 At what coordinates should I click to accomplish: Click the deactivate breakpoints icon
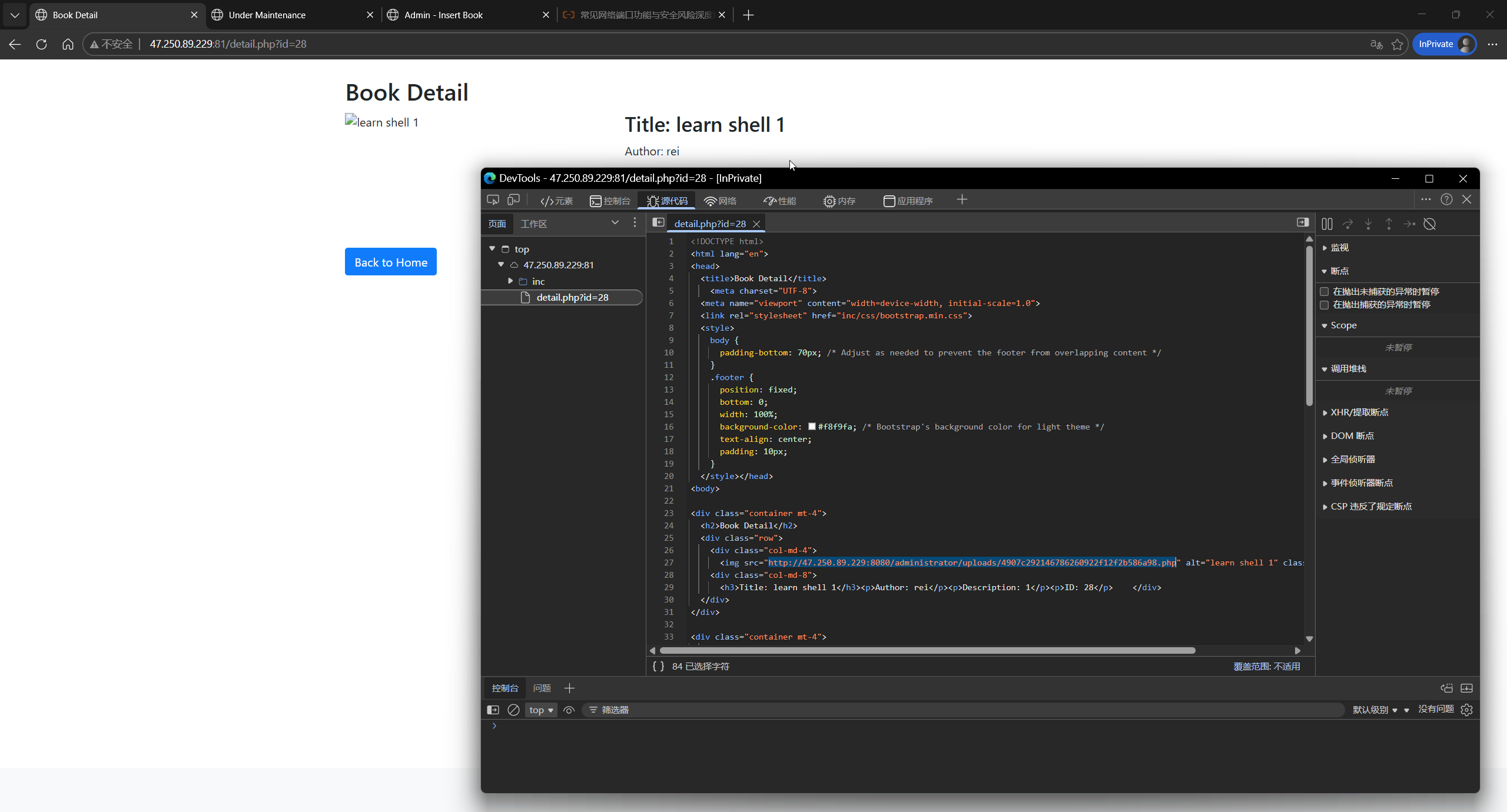(x=1429, y=224)
